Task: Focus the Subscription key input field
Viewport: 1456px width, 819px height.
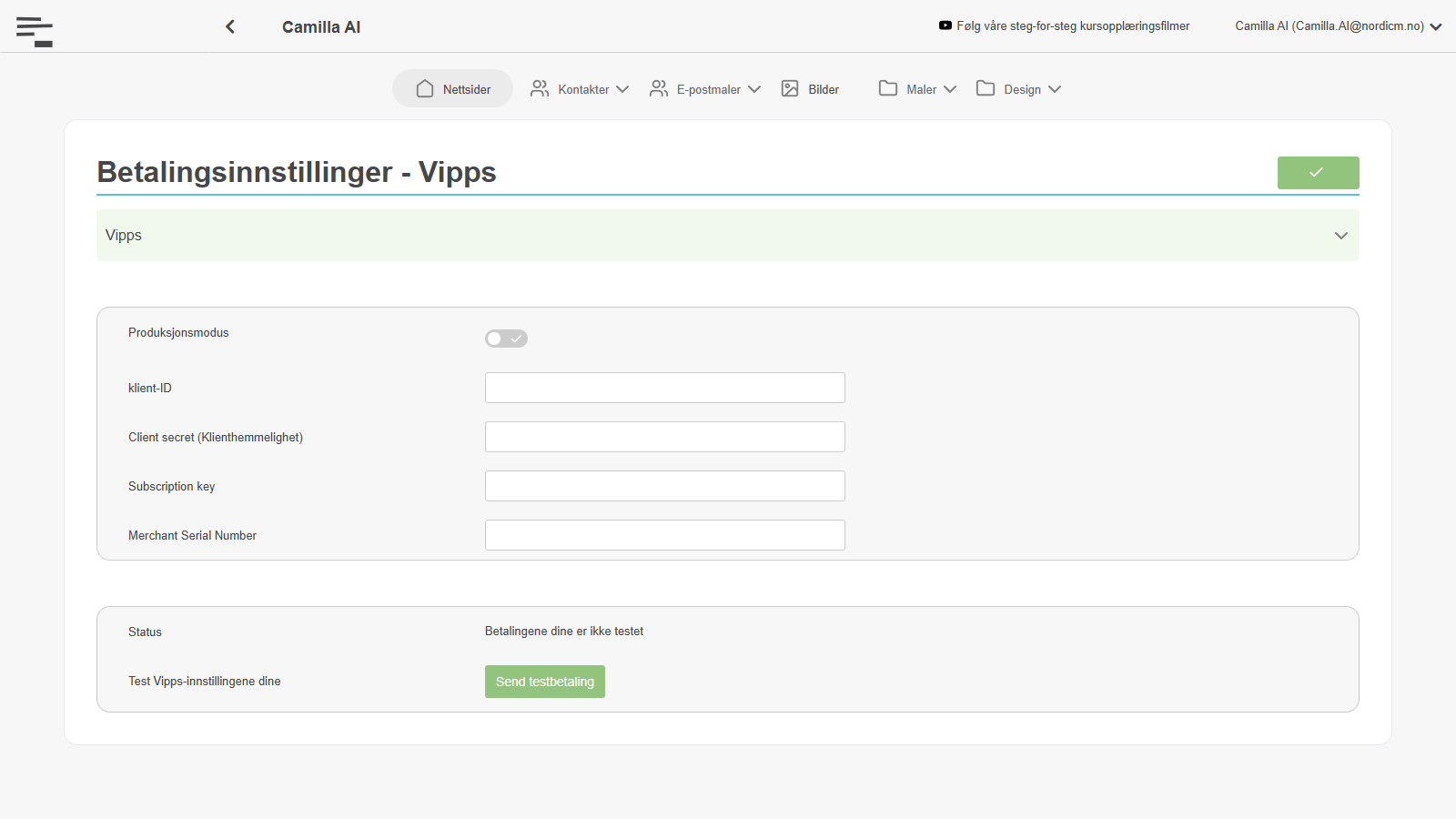Action: pyautogui.click(x=665, y=486)
